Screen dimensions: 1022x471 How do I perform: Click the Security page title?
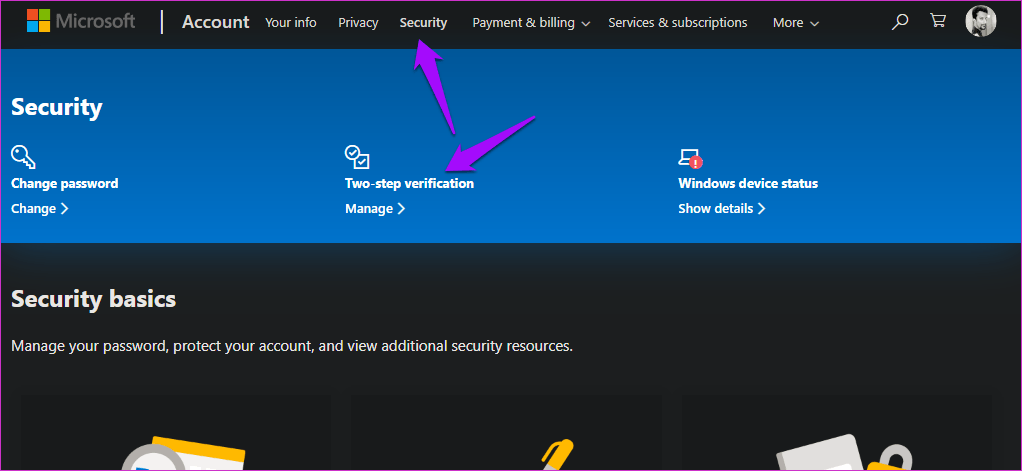click(57, 107)
